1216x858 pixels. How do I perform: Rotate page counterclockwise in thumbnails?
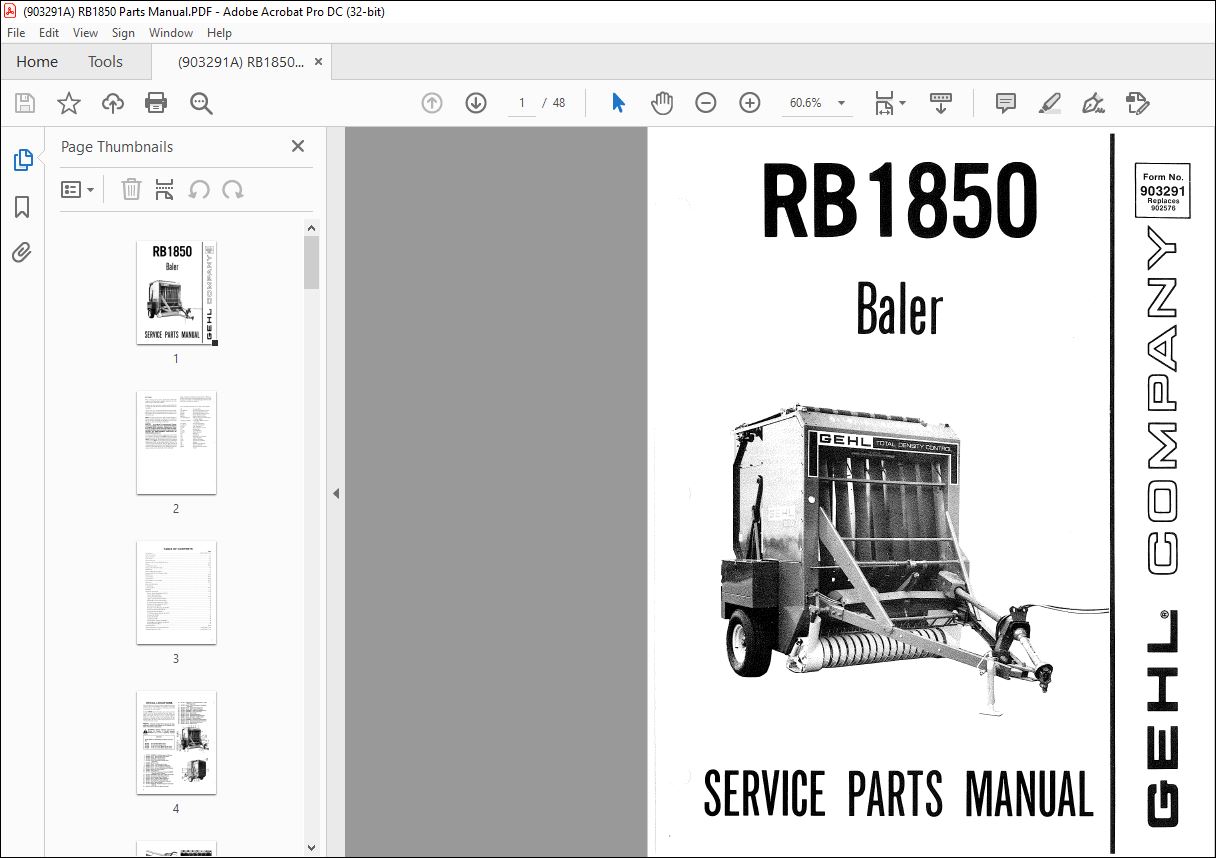[199, 190]
